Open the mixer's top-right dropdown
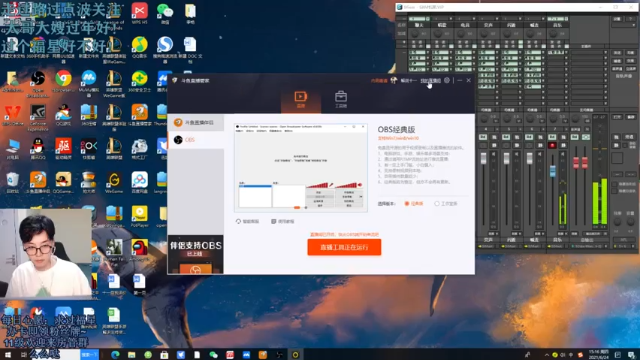 click(624, 25)
